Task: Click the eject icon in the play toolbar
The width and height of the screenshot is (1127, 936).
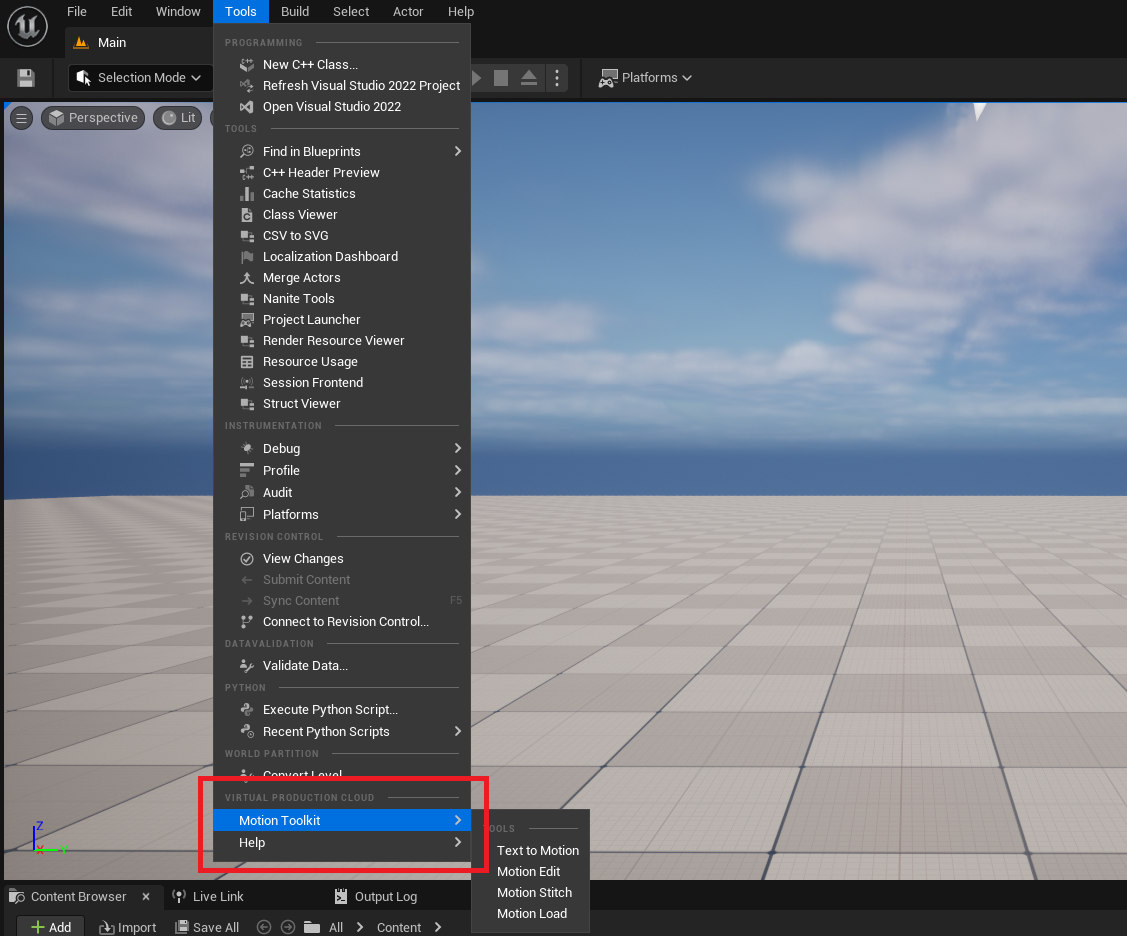Action: click(529, 78)
